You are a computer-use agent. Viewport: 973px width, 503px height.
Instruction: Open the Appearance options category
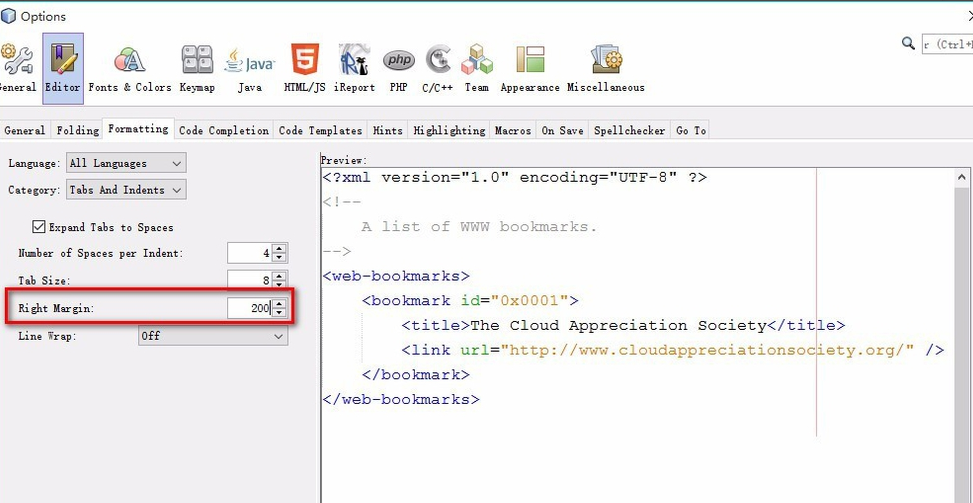530,69
